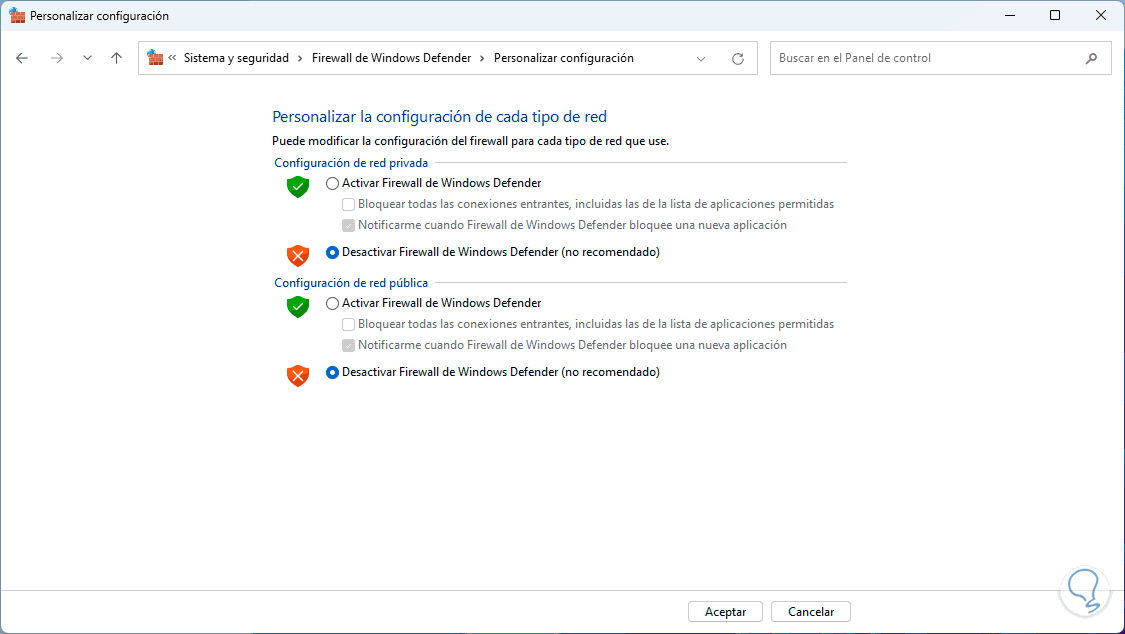
Task: Click the green shield icon in private network section
Action: [x=298, y=186]
